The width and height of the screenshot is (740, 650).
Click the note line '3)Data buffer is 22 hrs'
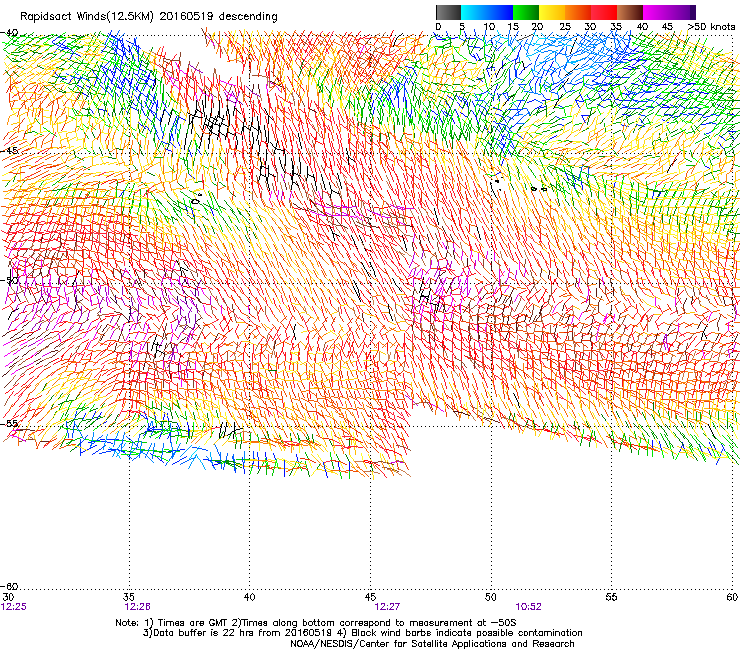(362, 633)
